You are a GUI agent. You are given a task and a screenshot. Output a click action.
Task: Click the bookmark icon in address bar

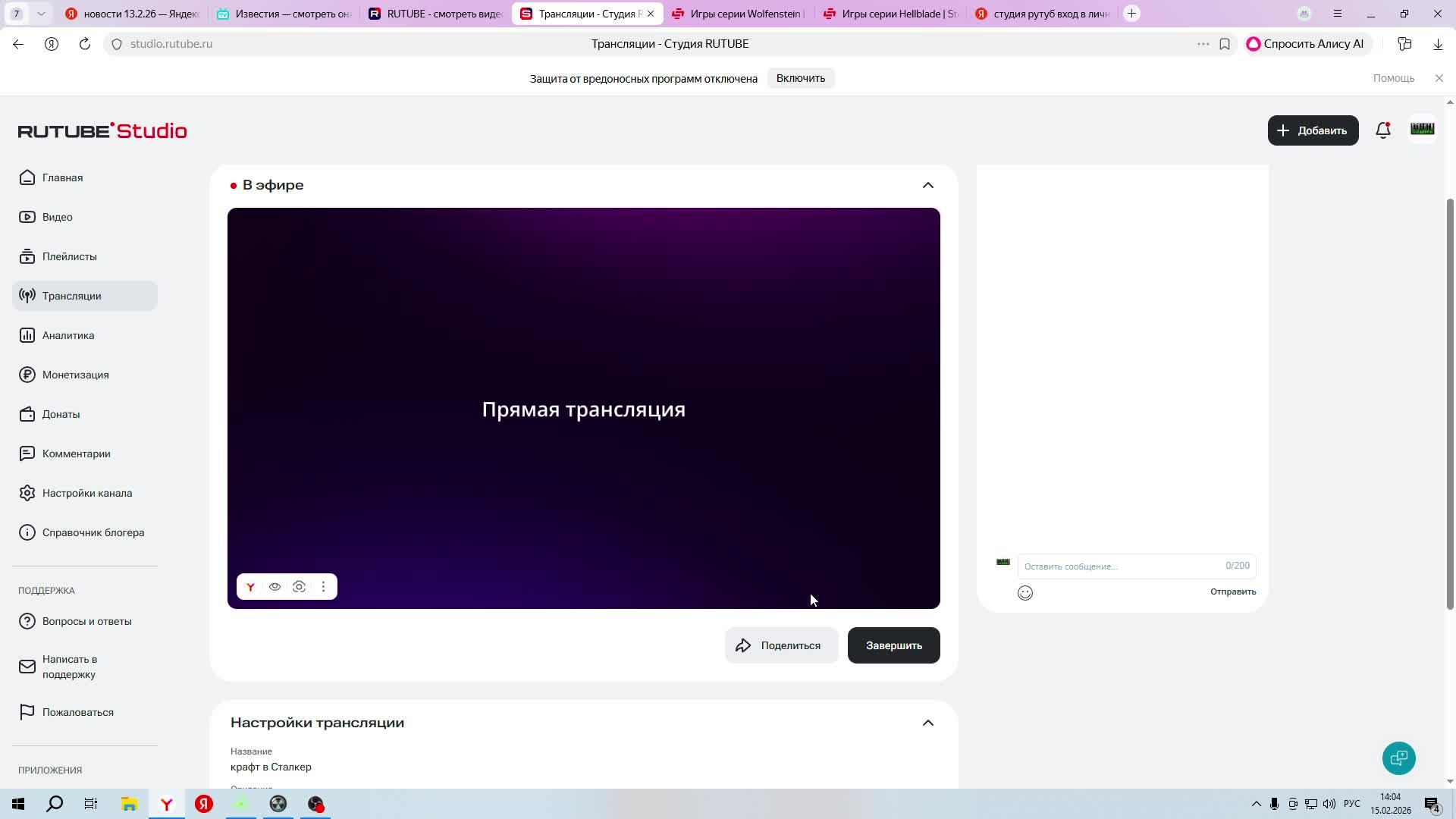(1224, 44)
